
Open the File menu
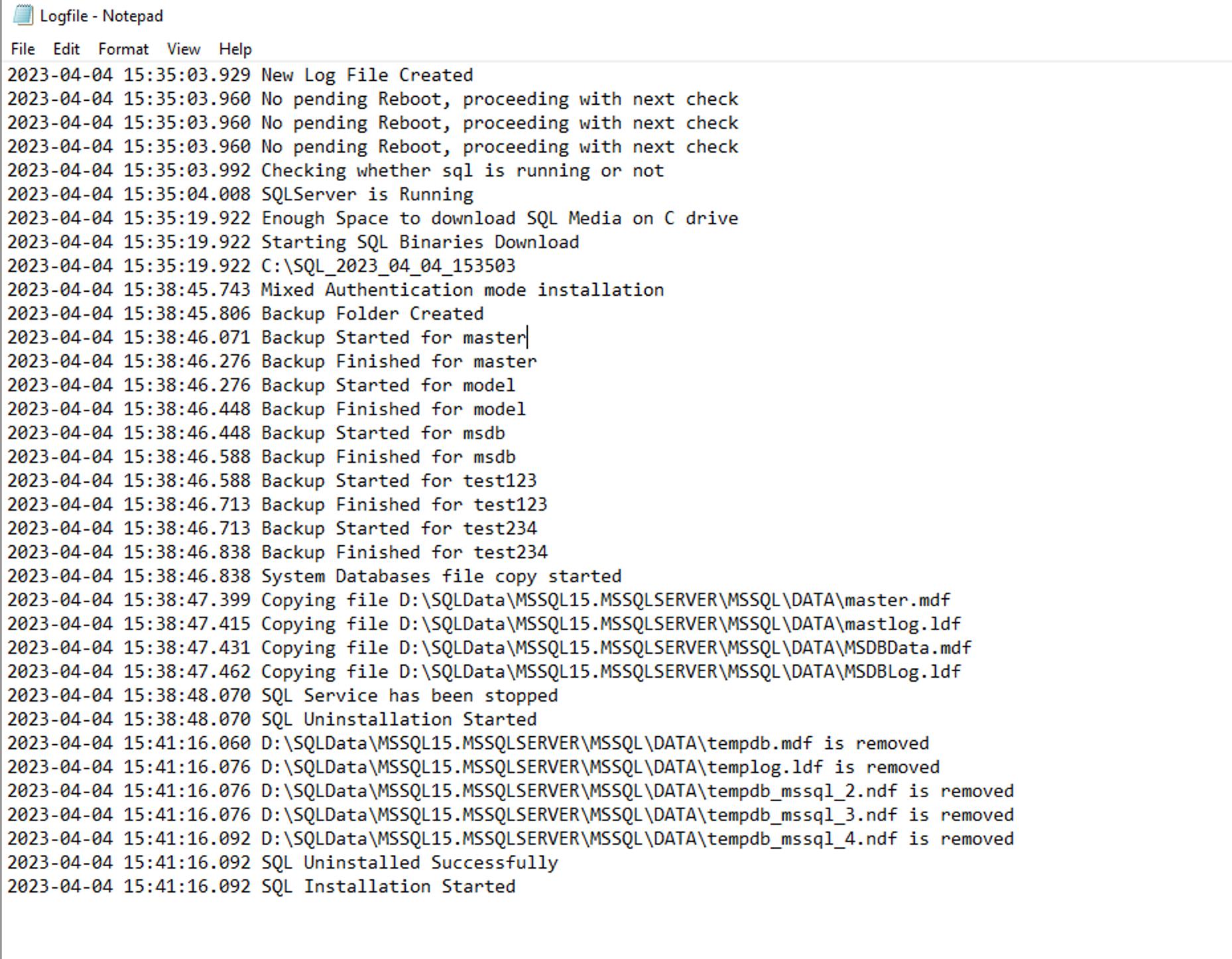(x=21, y=48)
